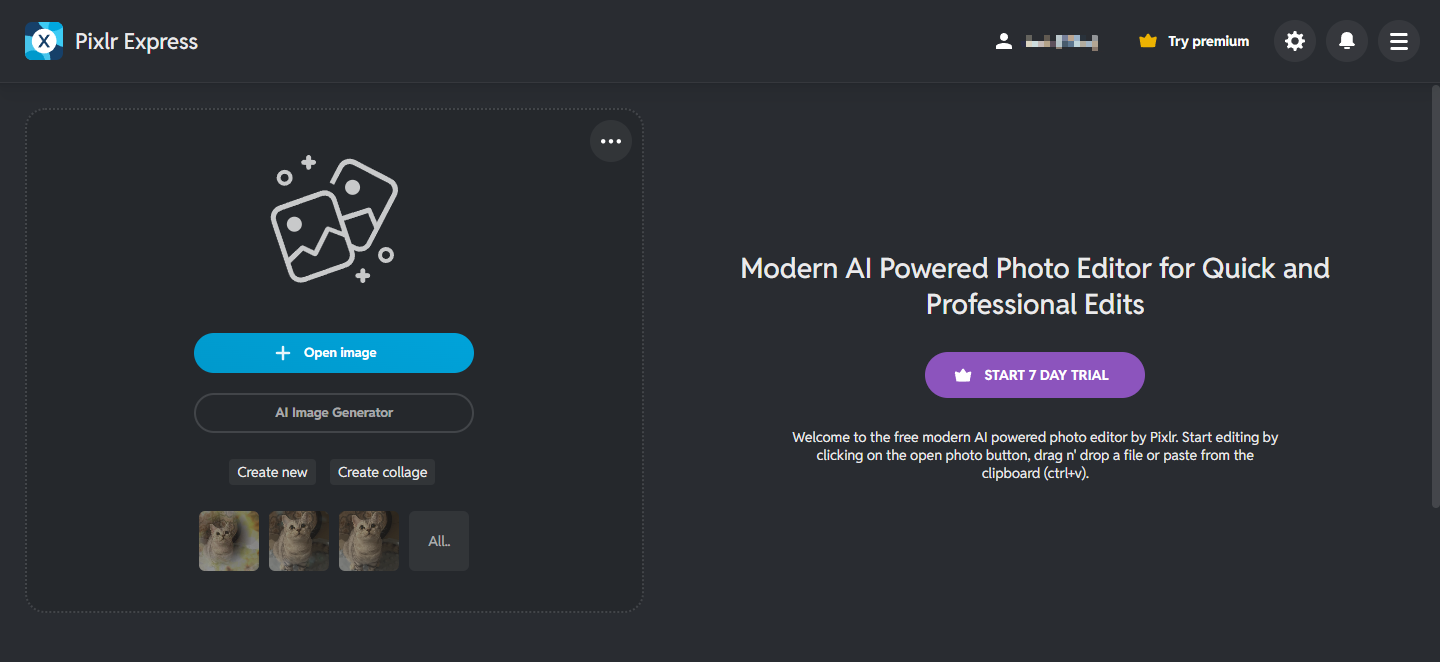The width and height of the screenshot is (1440, 662).
Task: Open the notifications bell
Action: click(x=1346, y=41)
